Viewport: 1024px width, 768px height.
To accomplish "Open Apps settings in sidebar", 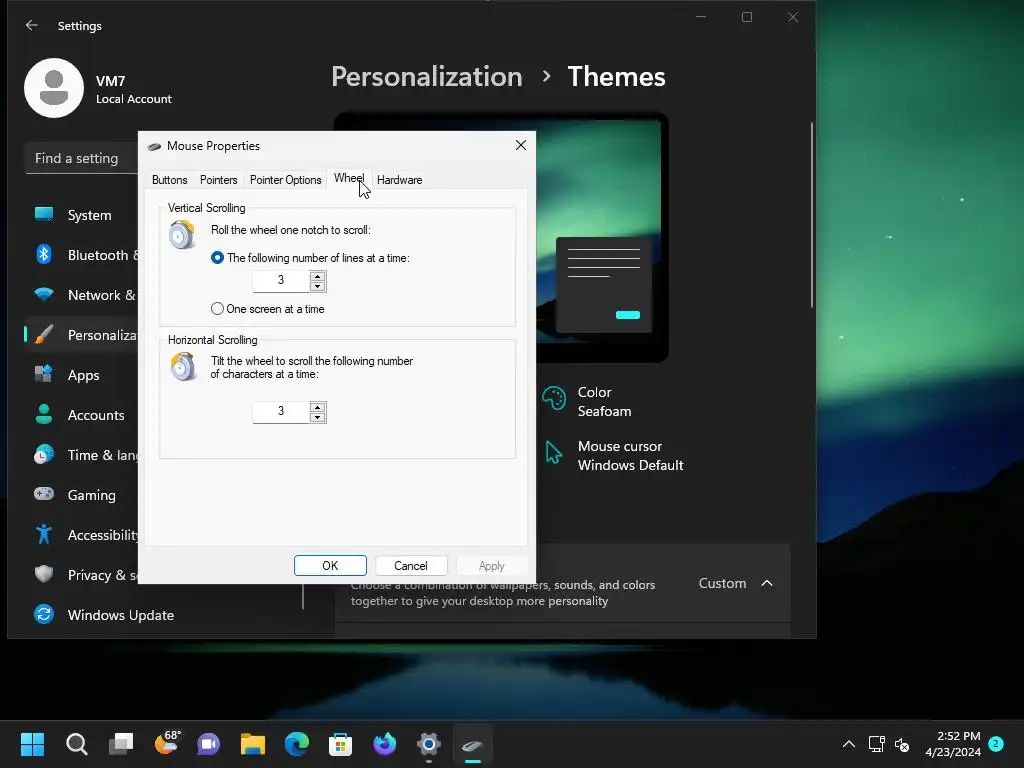I will coord(82,375).
